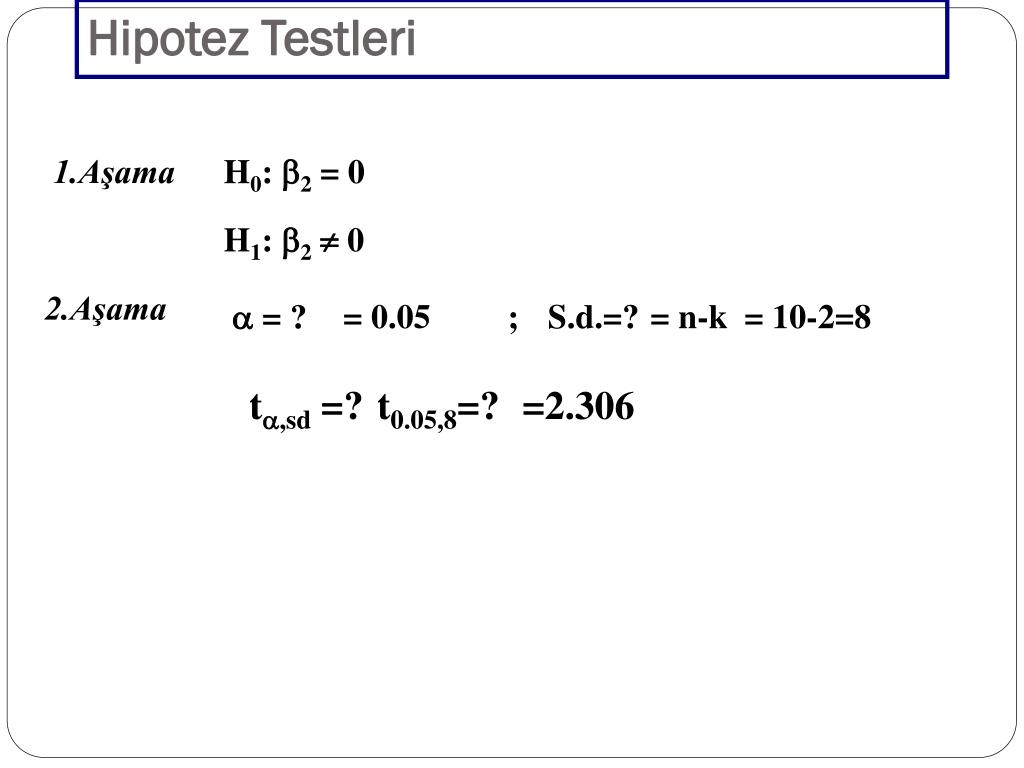Click the semicolon separator before S.d.
Viewport: 1024px width, 768px height.
pos(513,320)
